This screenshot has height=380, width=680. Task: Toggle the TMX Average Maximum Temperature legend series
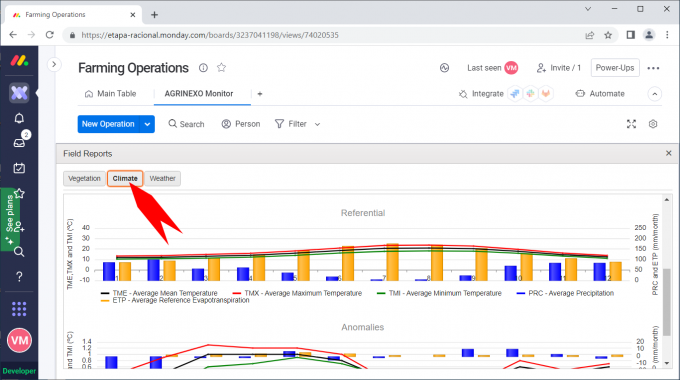297,293
